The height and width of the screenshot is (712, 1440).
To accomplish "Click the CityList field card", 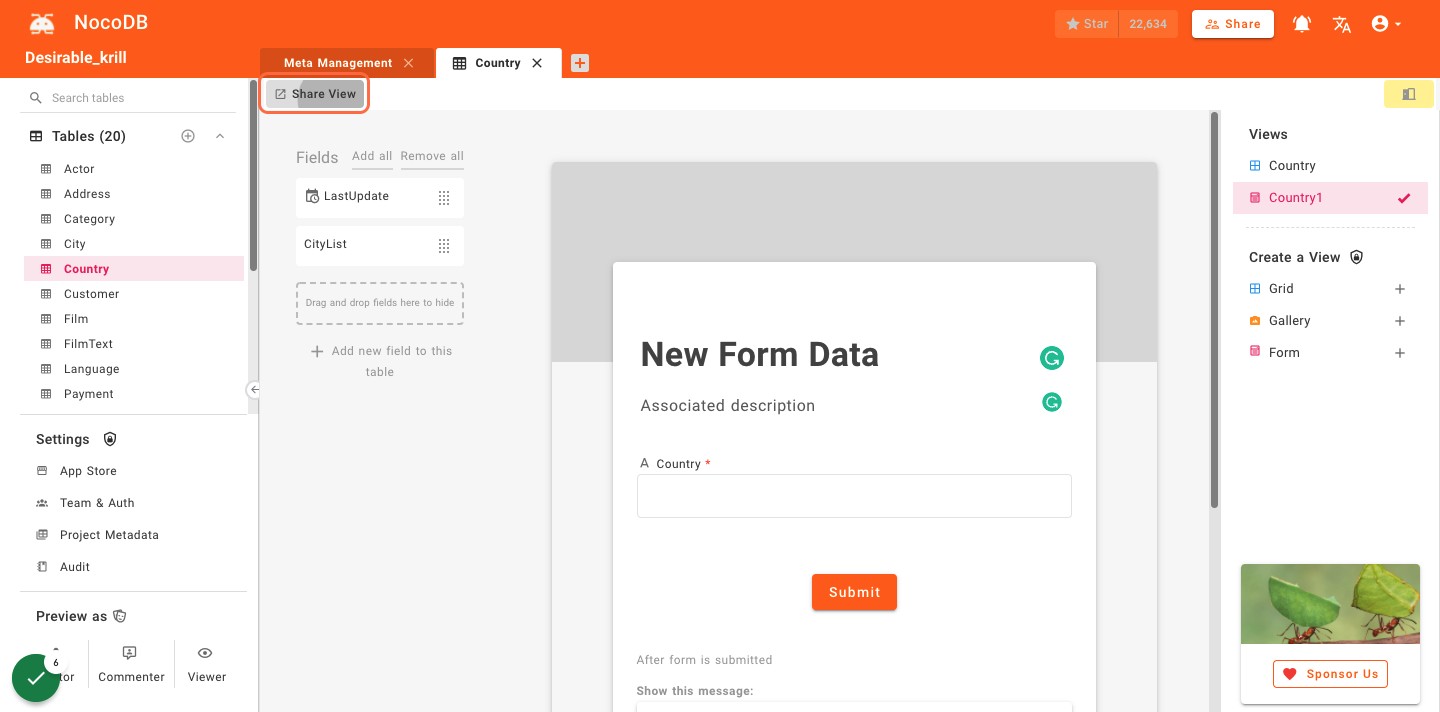I will [380, 245].
